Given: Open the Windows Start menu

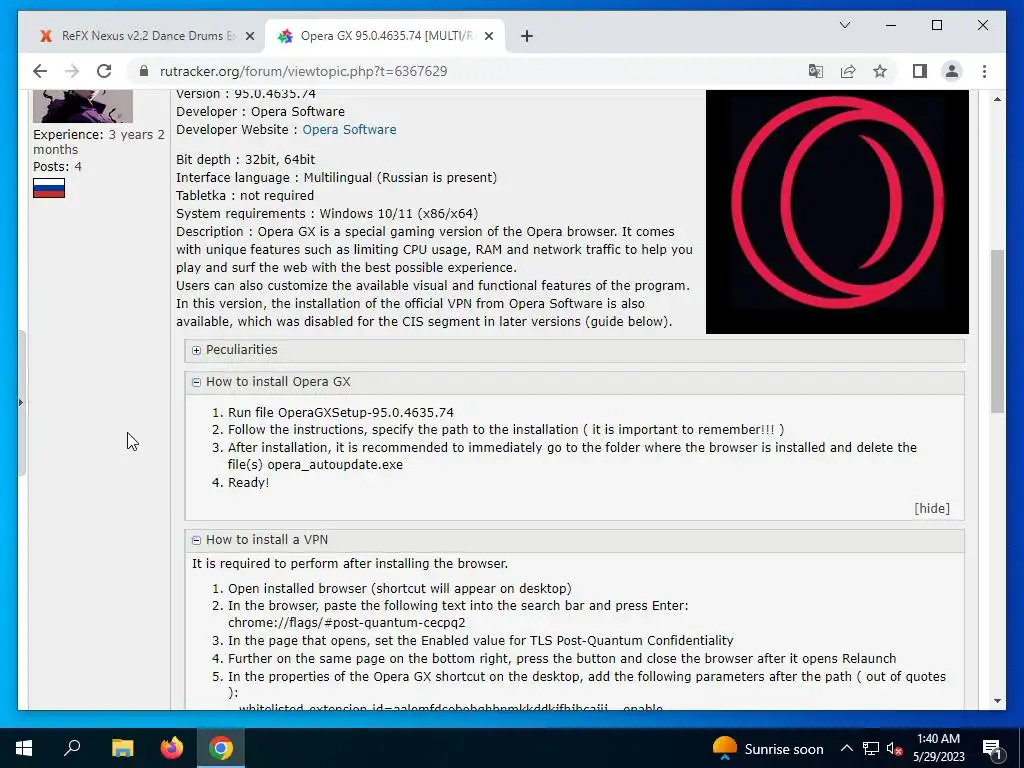Looking at the screenshot, I should click(x=24, y=748).
